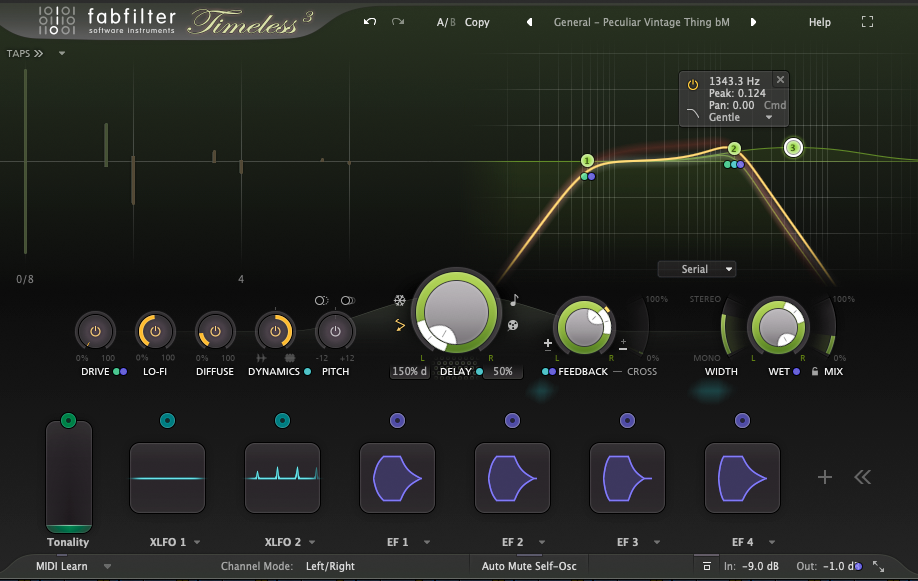
Task: Click the plus/minus icon right of feedback knob
Action: coord(623,344)
